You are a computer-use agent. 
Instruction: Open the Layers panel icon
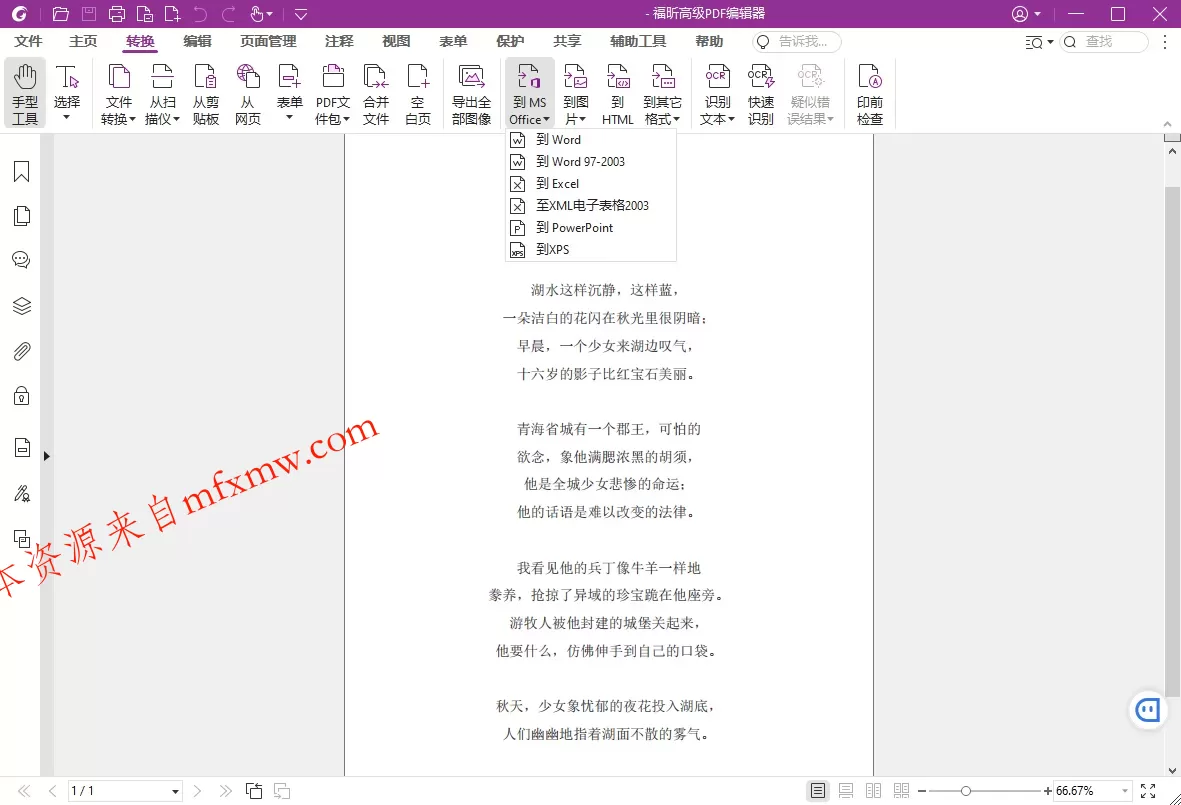pyautogui.click(x=22, y=306)
